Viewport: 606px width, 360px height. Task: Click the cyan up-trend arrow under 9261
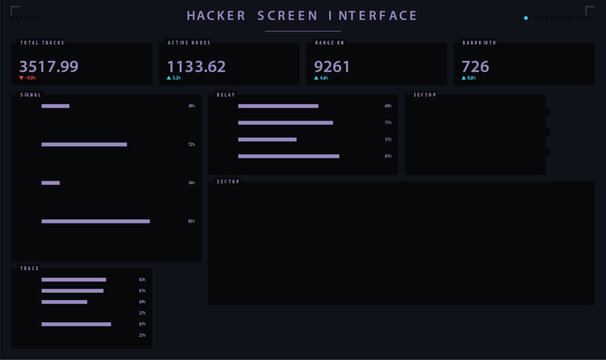317,78
